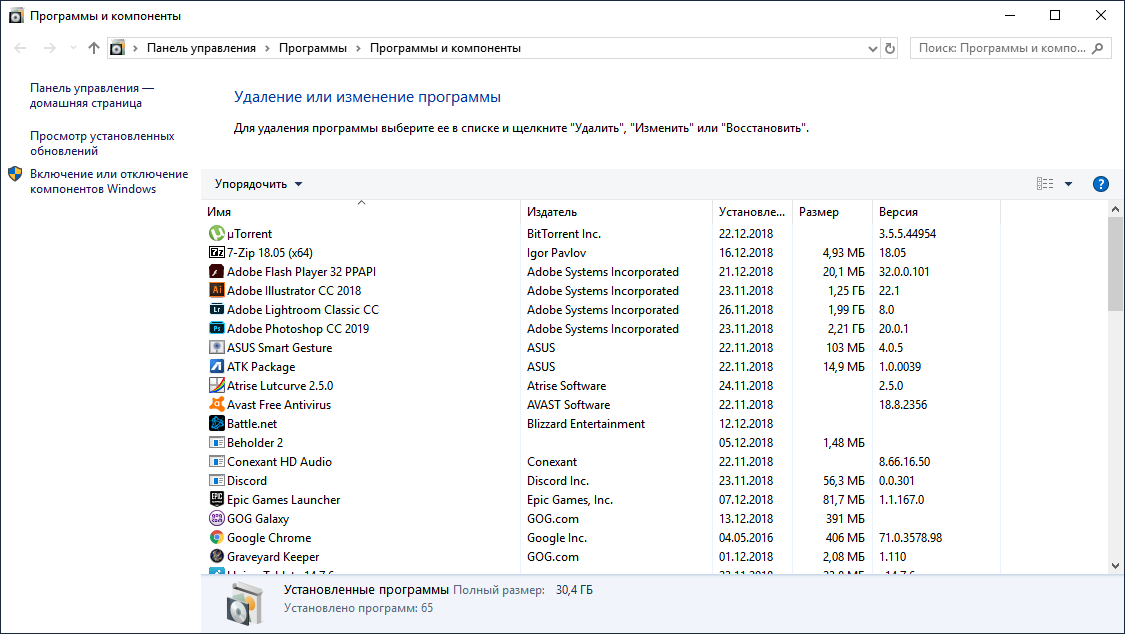Click the Igor Pavlov publisher cell
The height and width of the screenshot is (634, 1125).
(x=556, y=253)
